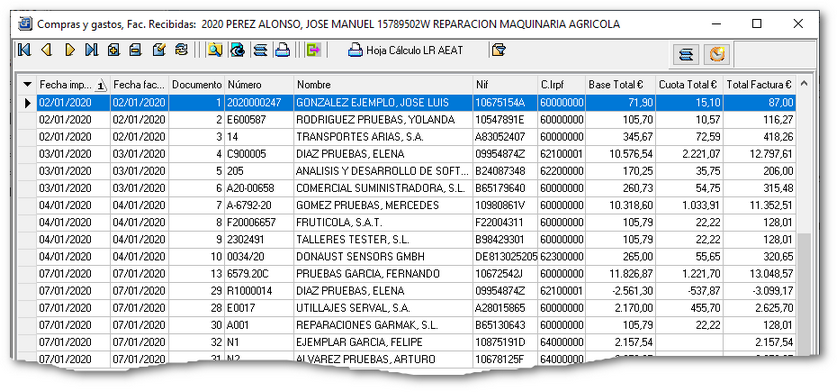837x392 pixels.
Task: Select ANALISIS Y DESARROLLO DE SOFT... row
Action: (x=416, y=171)
